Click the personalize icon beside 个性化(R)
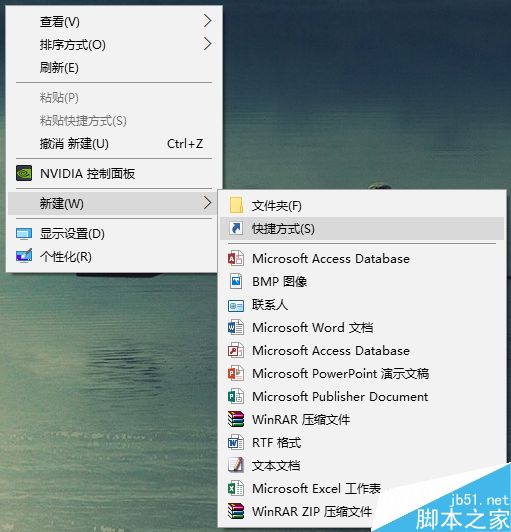Image resolution: width=511 pixels, height=532 pixels. point(24,256)
